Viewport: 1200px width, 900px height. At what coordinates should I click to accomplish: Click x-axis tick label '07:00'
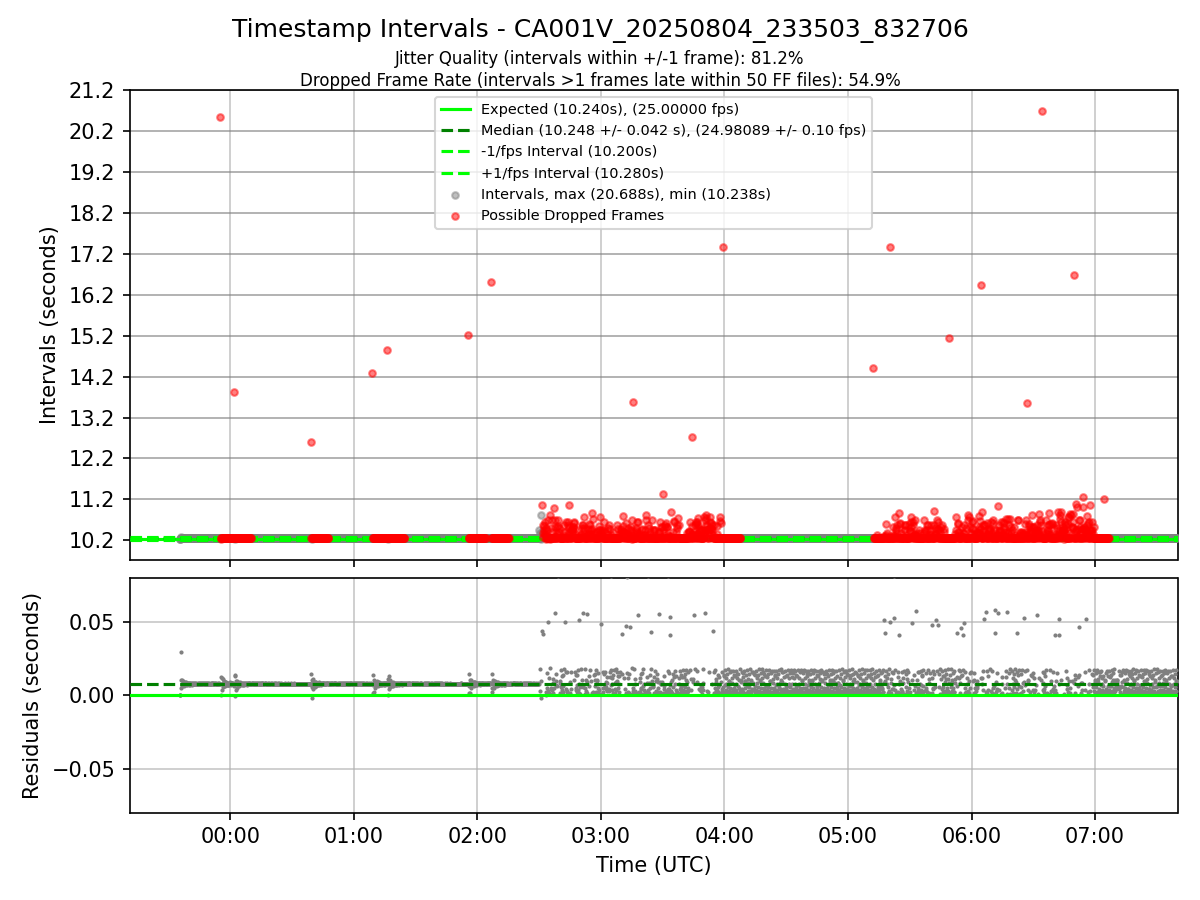pyautogui.click(x=1095, y=834)
